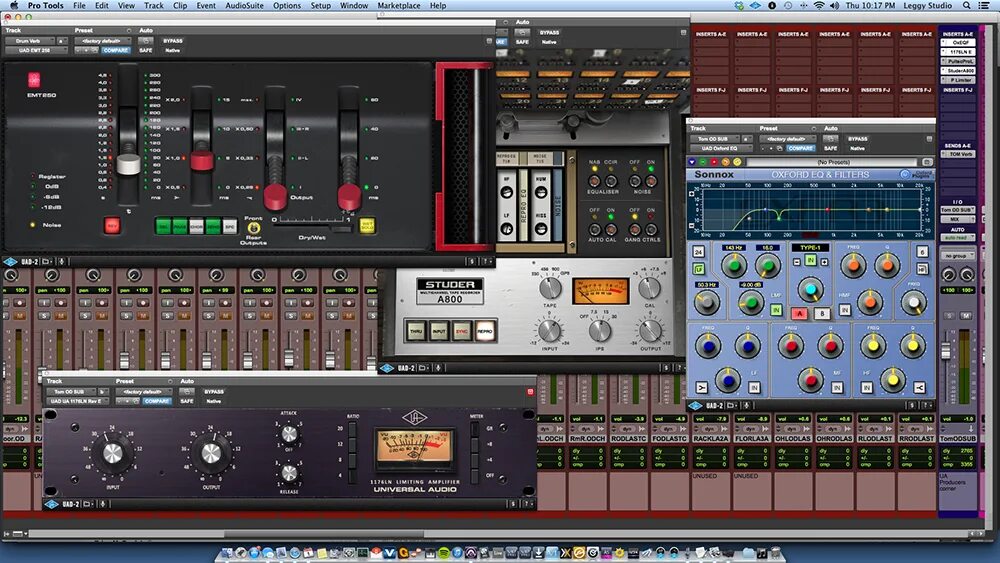Toggle the LMF band IN button in Oxford EQ
Viewport: 1000px width, 563px height.
(776, 310)
